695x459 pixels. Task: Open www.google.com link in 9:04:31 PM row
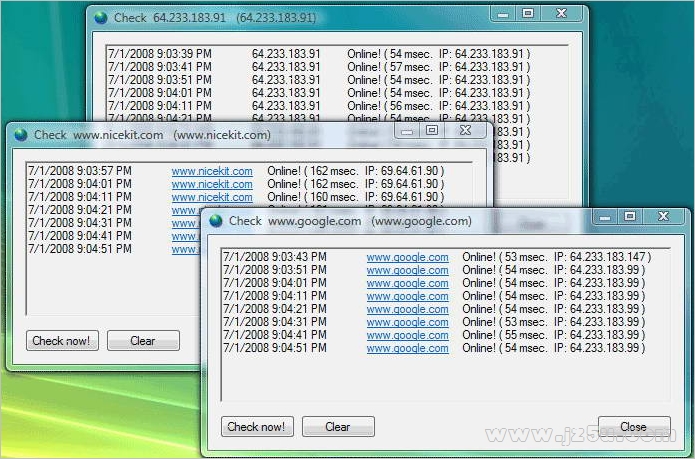(407, 322)
